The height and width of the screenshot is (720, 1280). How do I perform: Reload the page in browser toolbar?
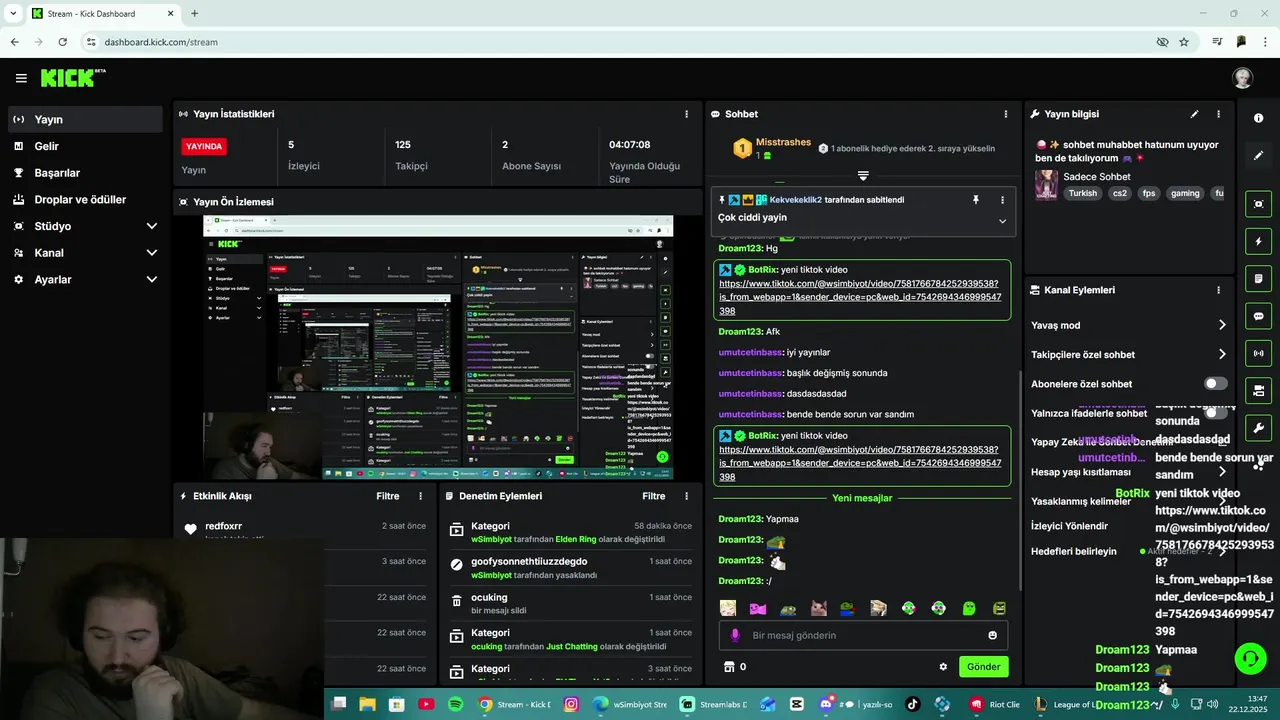pos(63,42)
